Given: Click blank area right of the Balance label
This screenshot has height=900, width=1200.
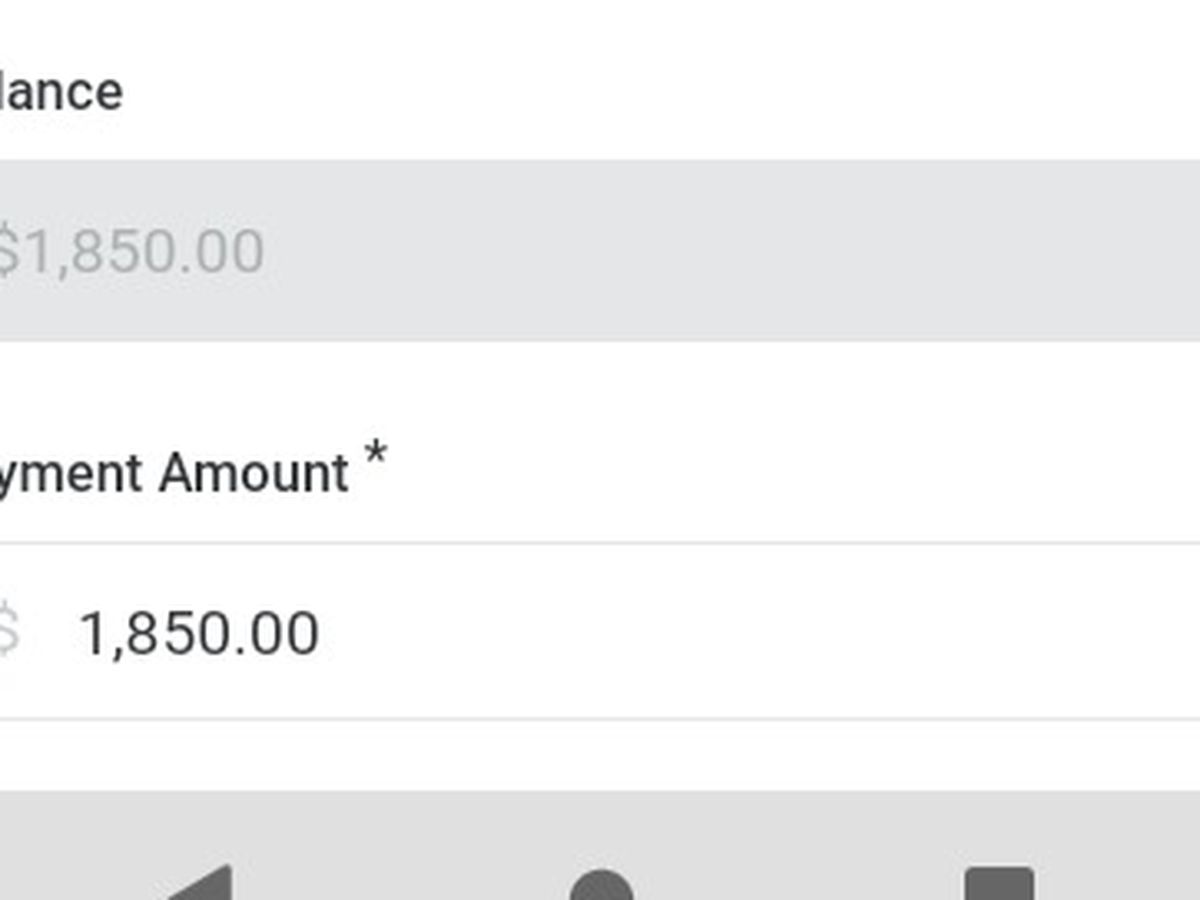Looking at the screenshot, I should (x=600, y=92).
